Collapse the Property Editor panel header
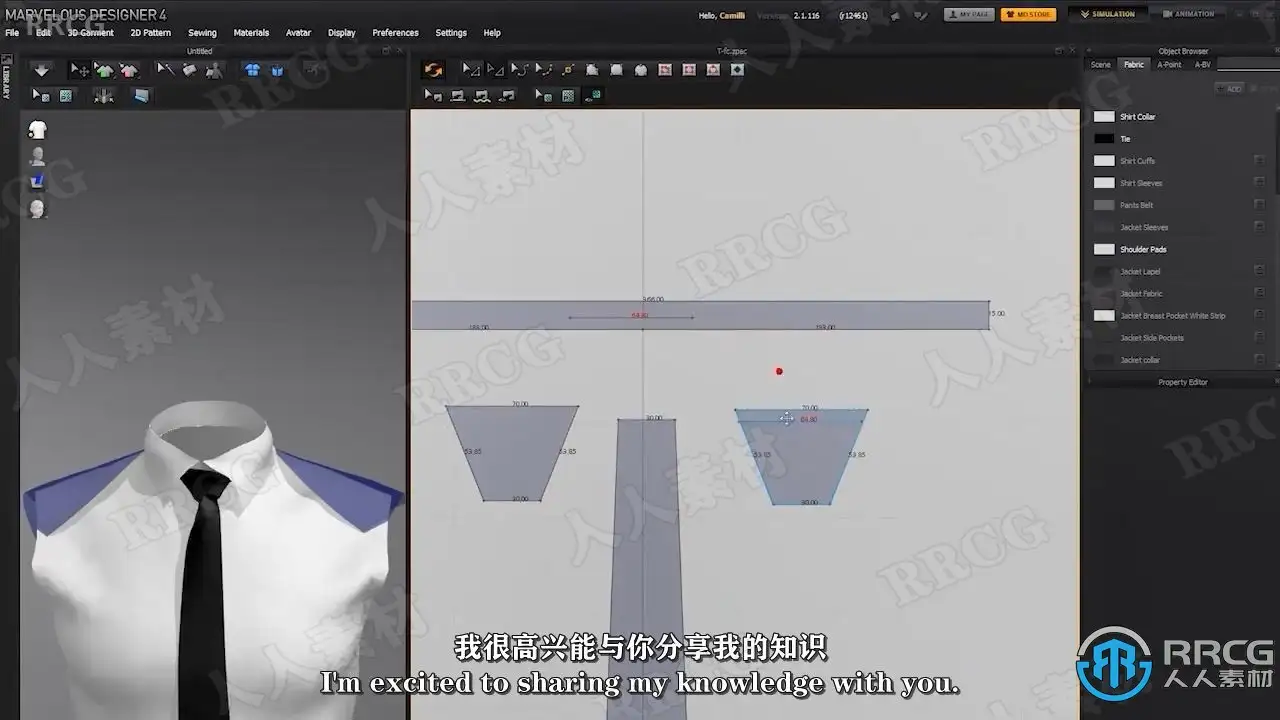The image size is (1280, 720). [x=1183, y=382]
